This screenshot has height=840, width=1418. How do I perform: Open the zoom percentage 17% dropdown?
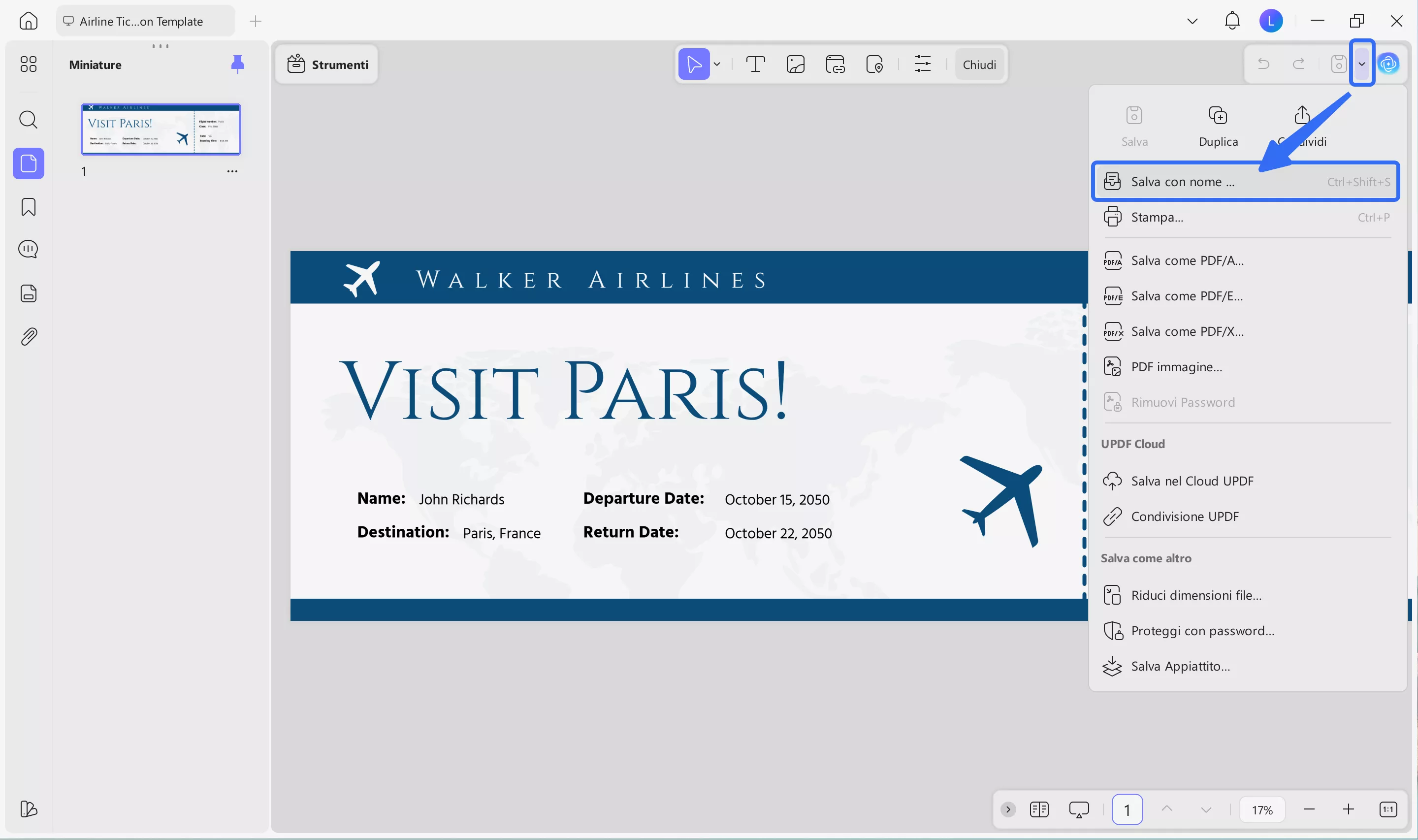(1262, 809)
